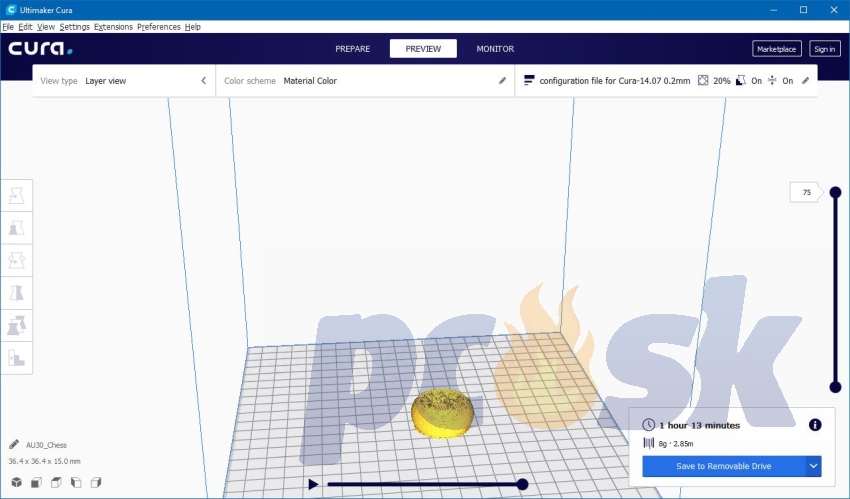Switch to left side view cube icon

[76, 482]
